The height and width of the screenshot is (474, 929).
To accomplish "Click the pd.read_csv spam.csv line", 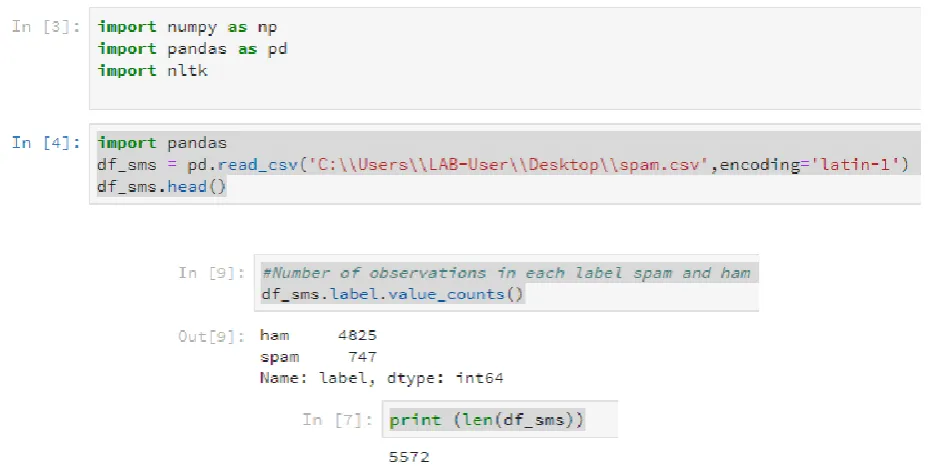I will 503,165.
